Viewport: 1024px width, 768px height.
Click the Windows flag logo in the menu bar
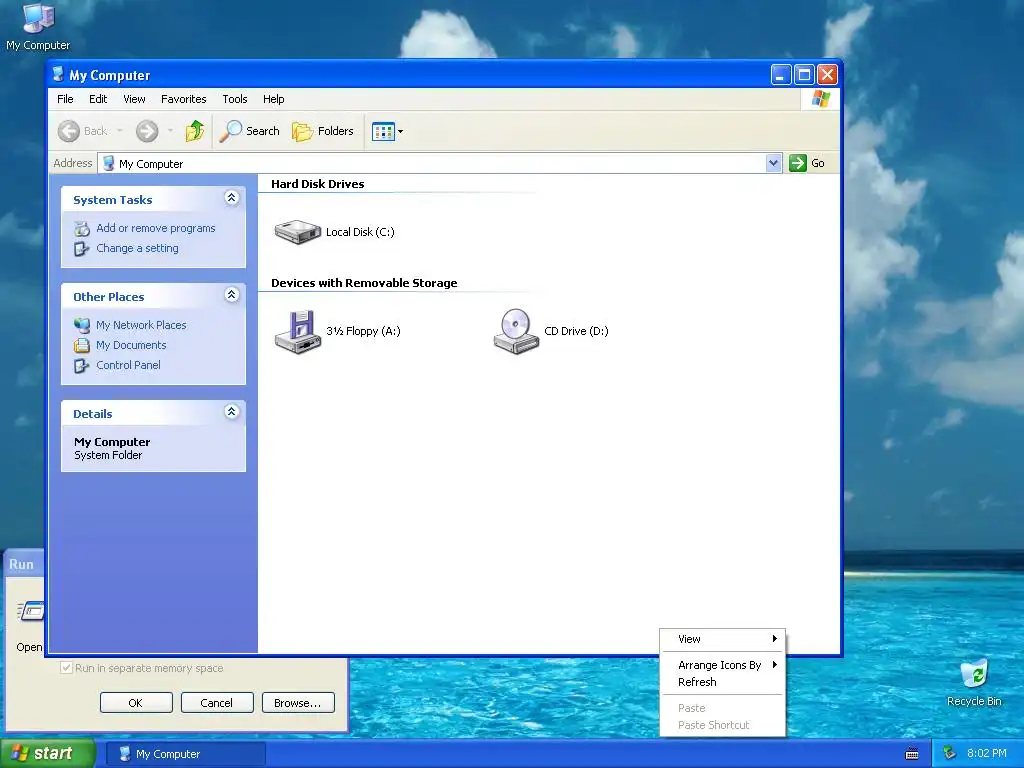[821, 99]
